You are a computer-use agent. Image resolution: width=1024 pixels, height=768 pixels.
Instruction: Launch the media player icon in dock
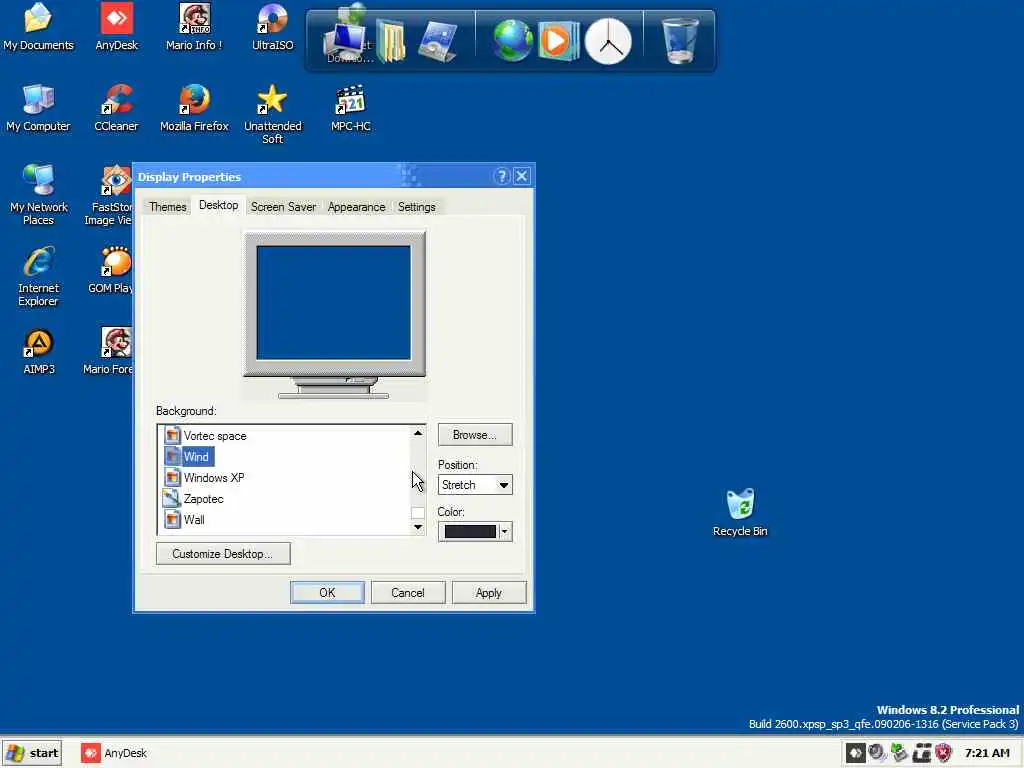click(558, 40)
